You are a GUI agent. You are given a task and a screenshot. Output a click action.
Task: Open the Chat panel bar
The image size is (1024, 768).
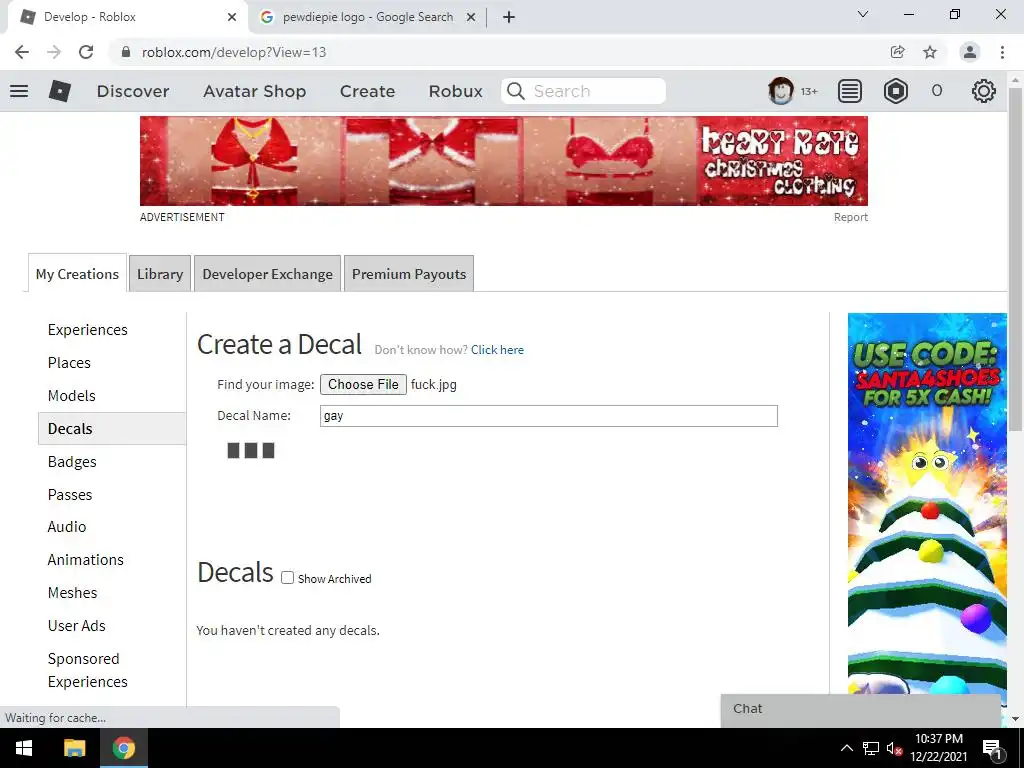(860, 709)
